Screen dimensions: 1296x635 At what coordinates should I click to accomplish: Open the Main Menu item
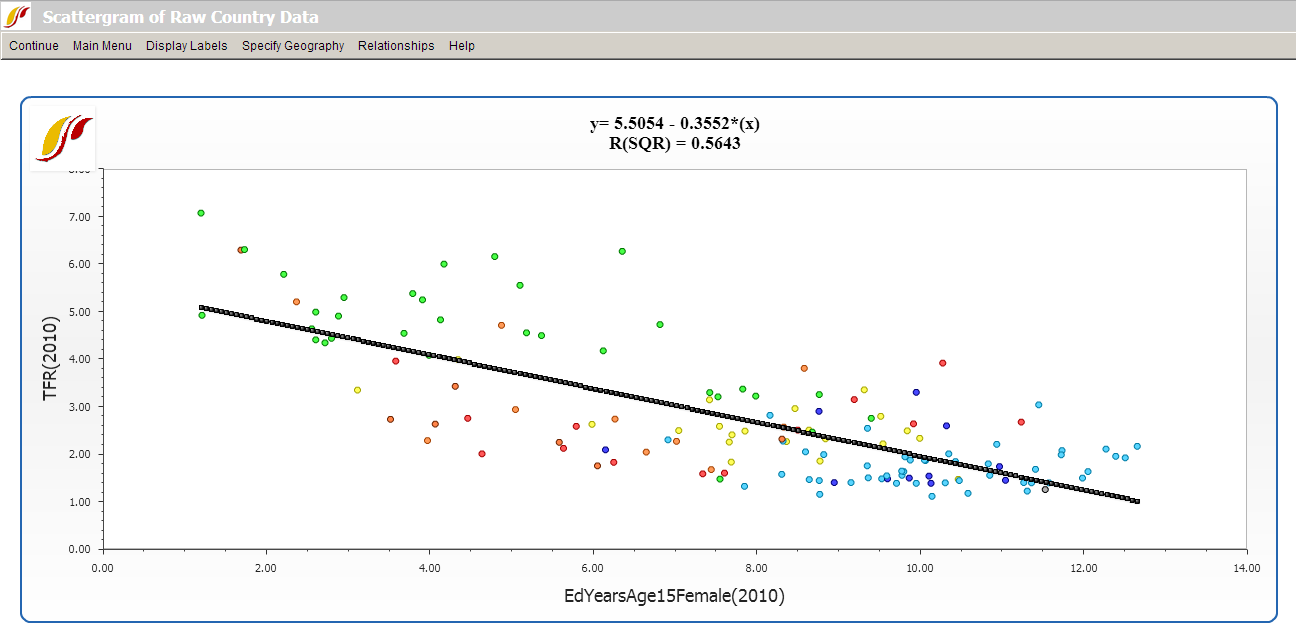coord(102,46)
